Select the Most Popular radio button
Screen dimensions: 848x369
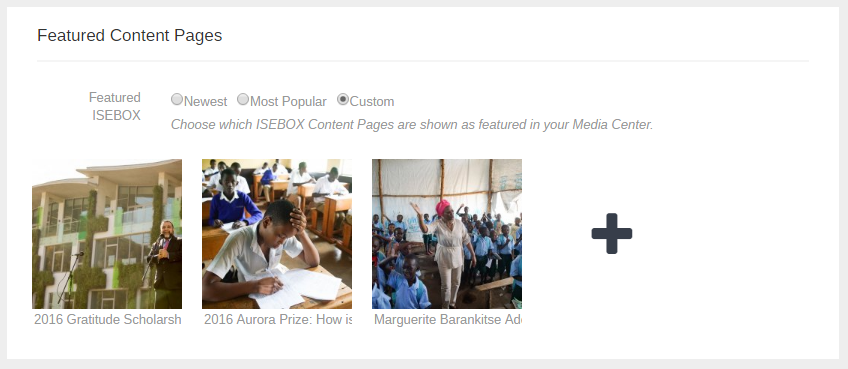point(243,99)
